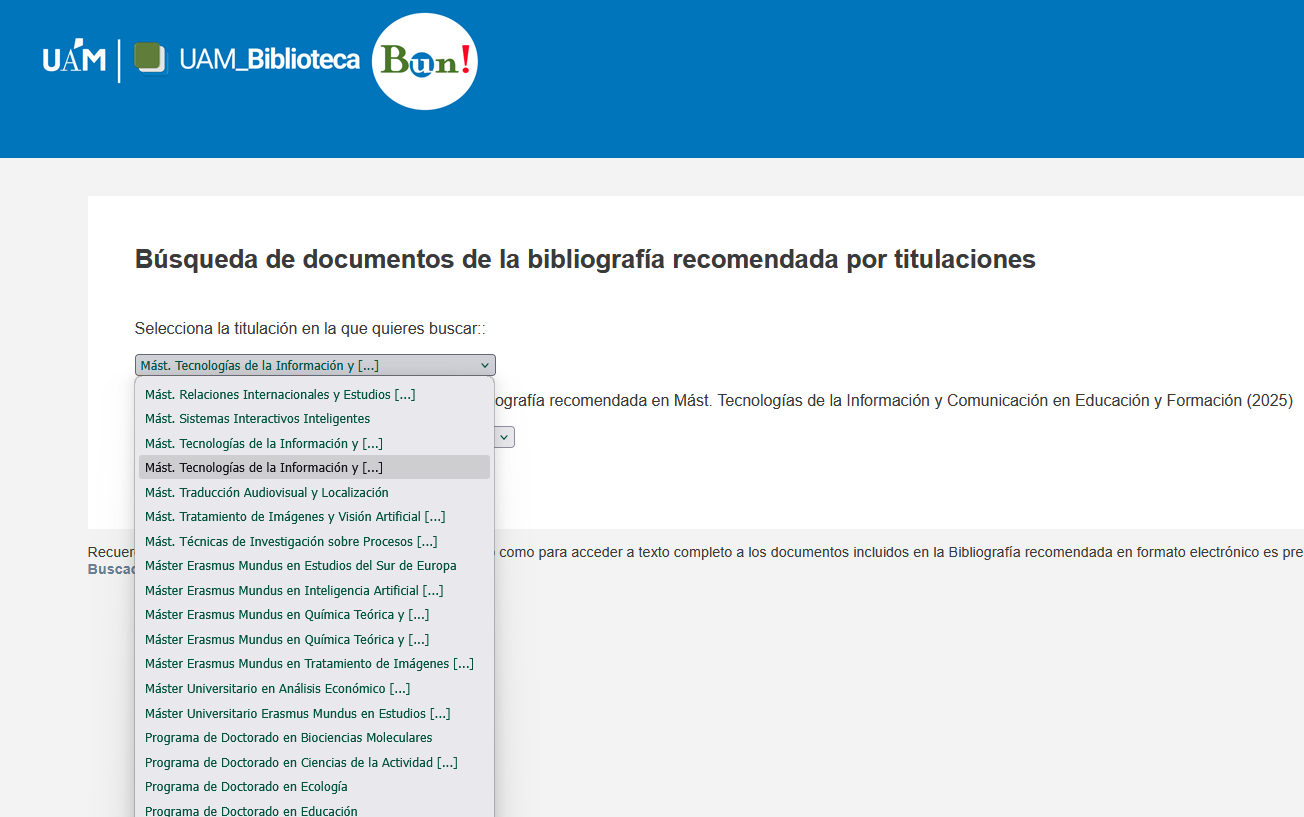The image size is (1304, 817).
Task: Choose Máster Erasmus Mundus en Tratamiento de Imágenes
Action: click(x=309, y=664)
